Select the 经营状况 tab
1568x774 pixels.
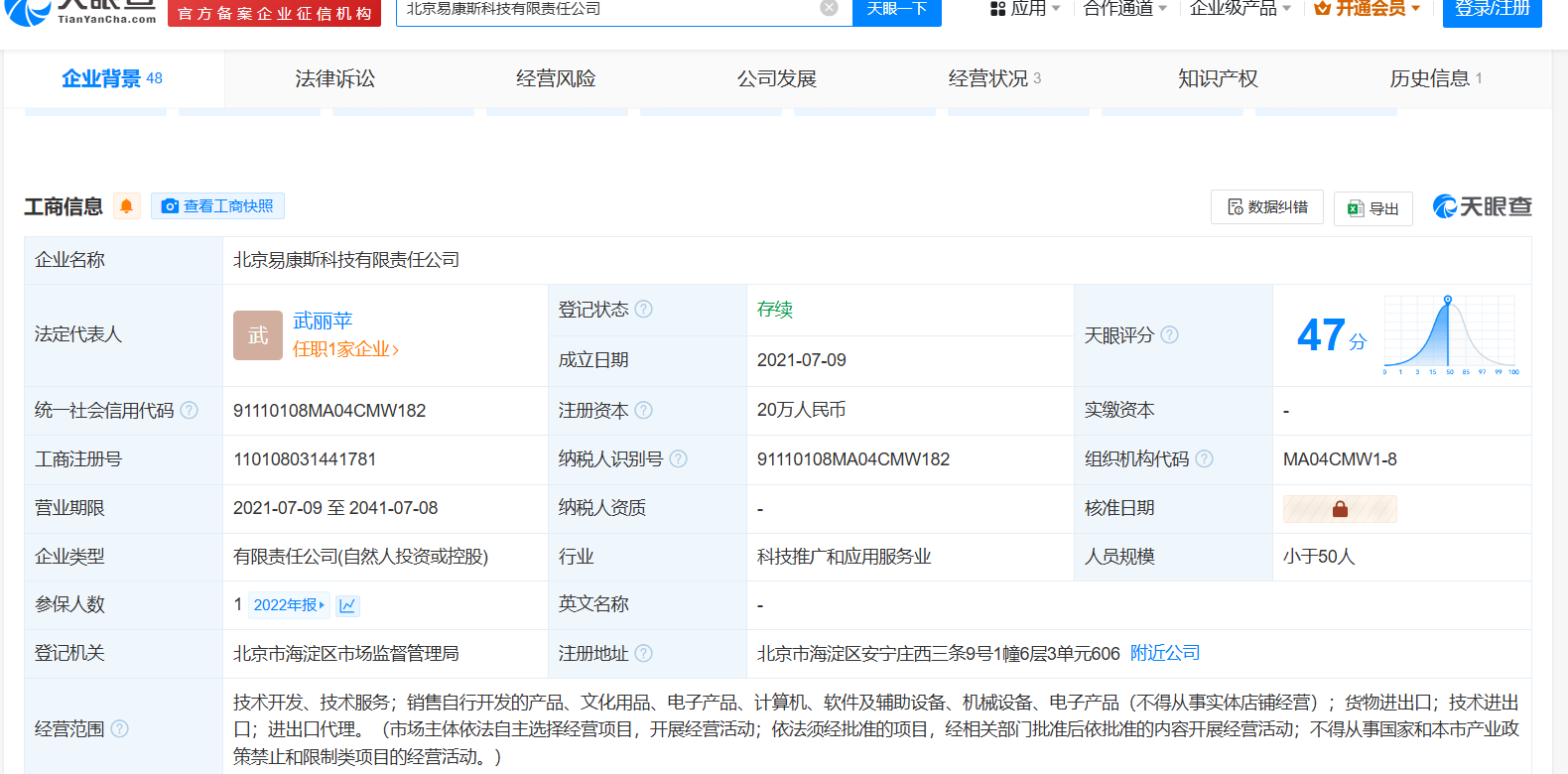994,78
